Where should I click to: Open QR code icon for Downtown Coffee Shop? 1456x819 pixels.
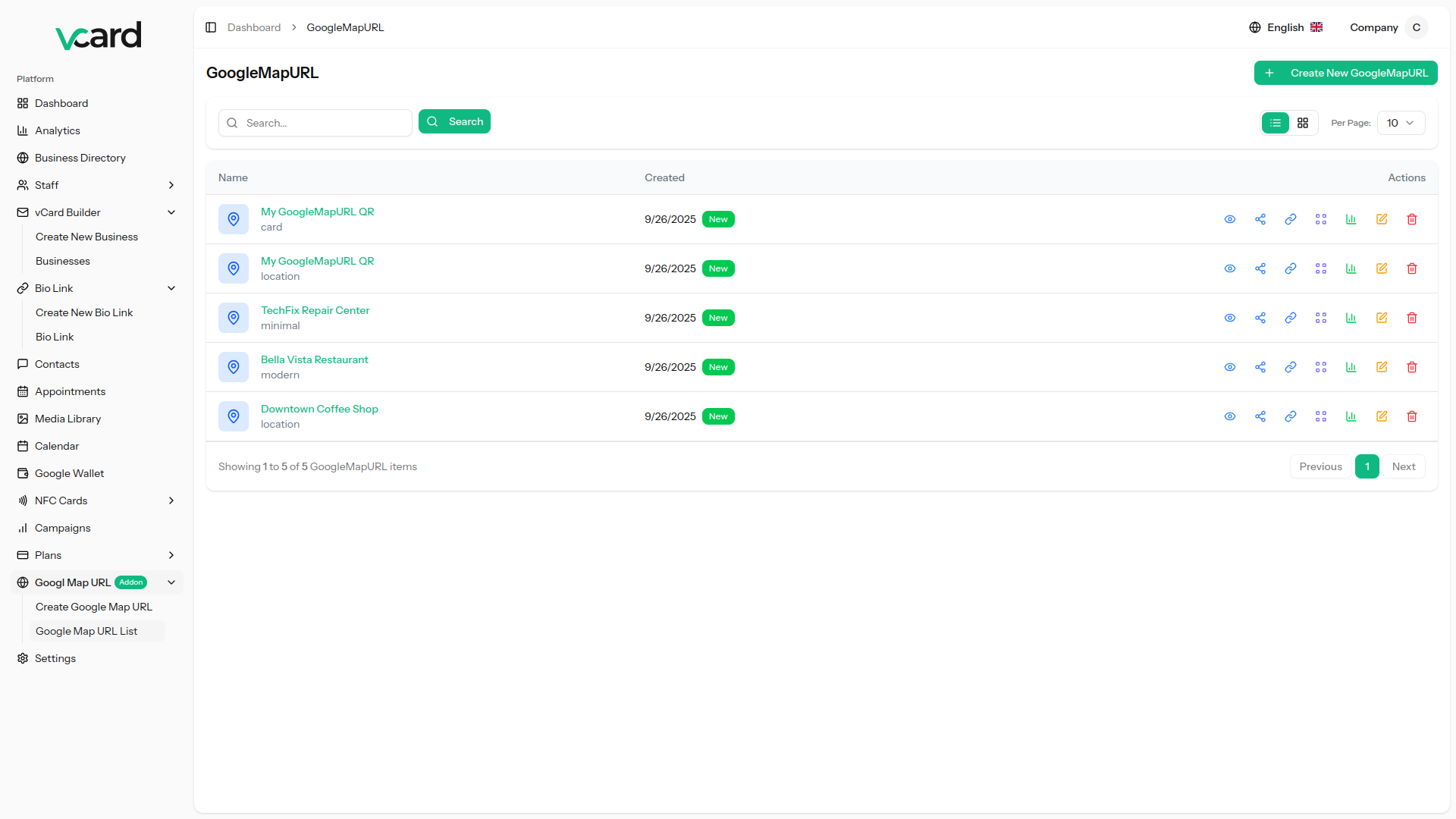tap(1321, 416)
